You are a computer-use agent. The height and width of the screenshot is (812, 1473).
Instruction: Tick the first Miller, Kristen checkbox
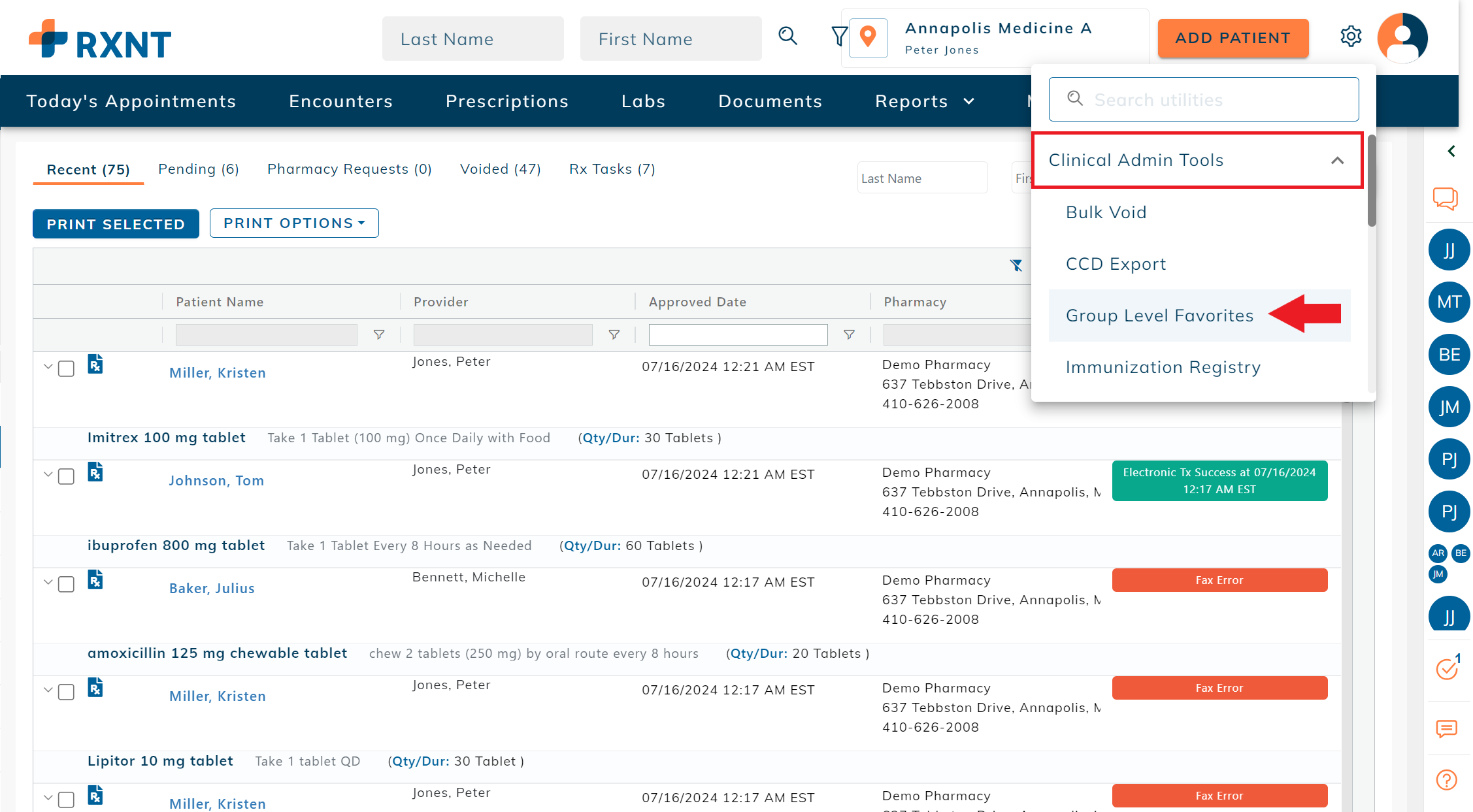(x=66, y=368)
